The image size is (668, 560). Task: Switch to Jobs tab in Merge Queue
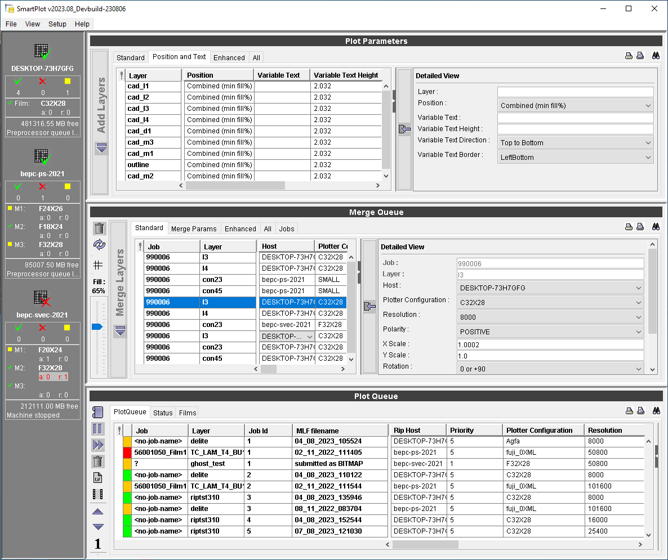coord(286,229)
